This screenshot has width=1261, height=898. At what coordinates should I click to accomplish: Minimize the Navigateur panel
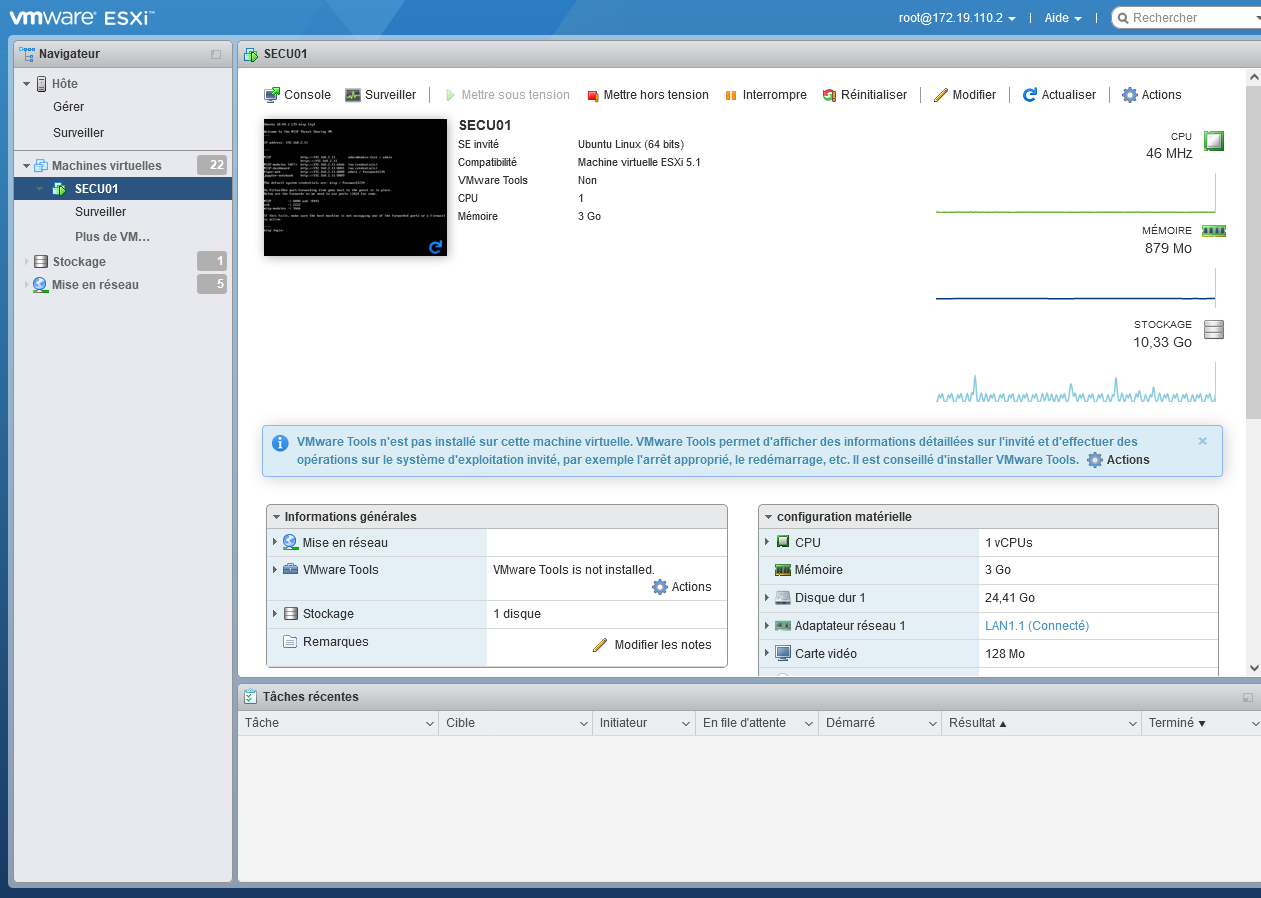(x=216, y=54)
